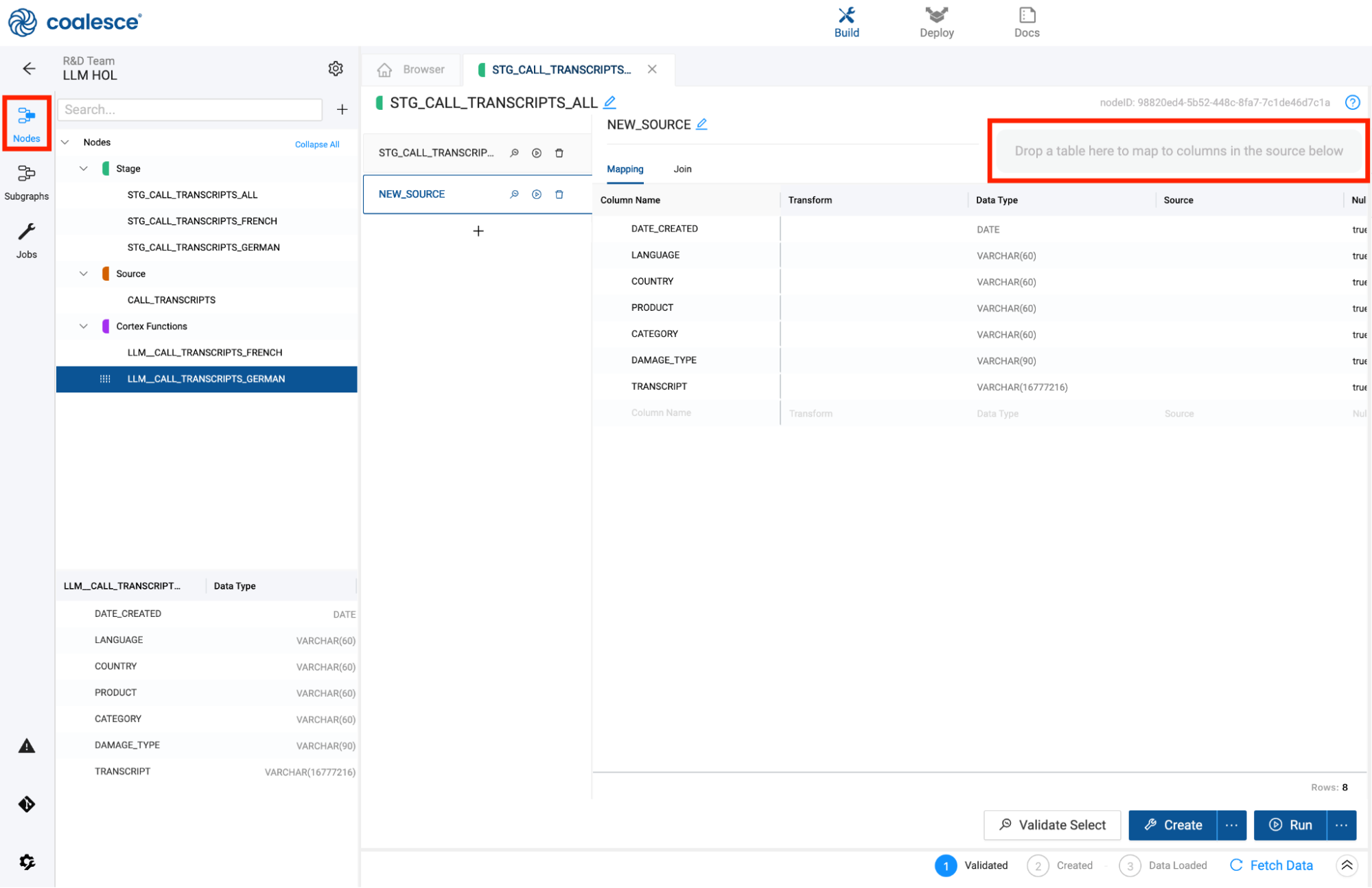Click the Validate Select button
Screen dimensions: 1372x888
[x=1051, y=825]
